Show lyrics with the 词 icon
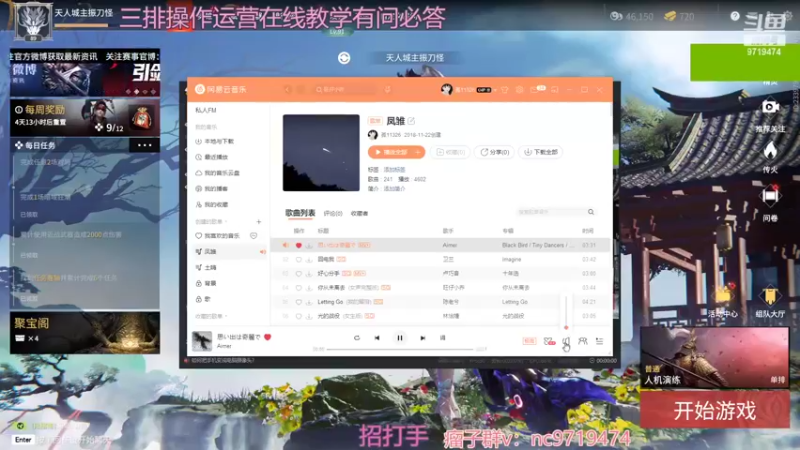This screenshot has height=450, width=800. pyautogui.click(x=442, y=338)
